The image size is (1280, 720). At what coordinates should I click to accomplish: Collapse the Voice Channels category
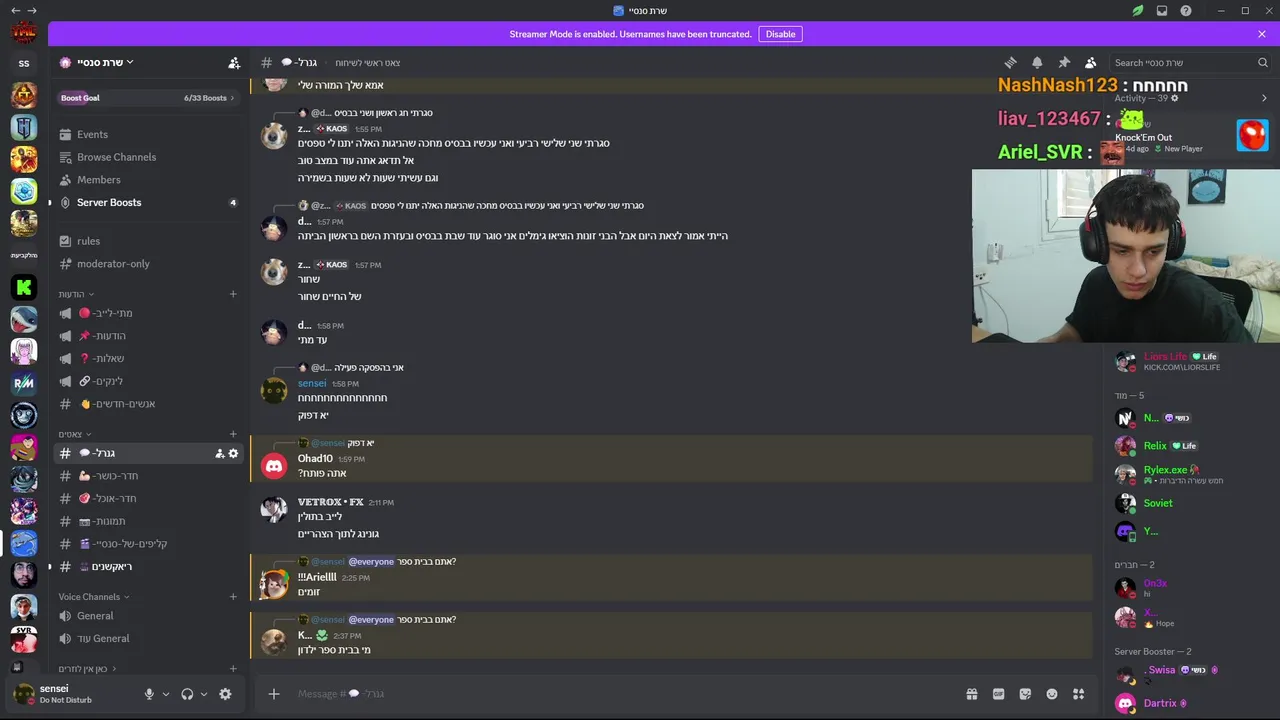click(94, 597)
